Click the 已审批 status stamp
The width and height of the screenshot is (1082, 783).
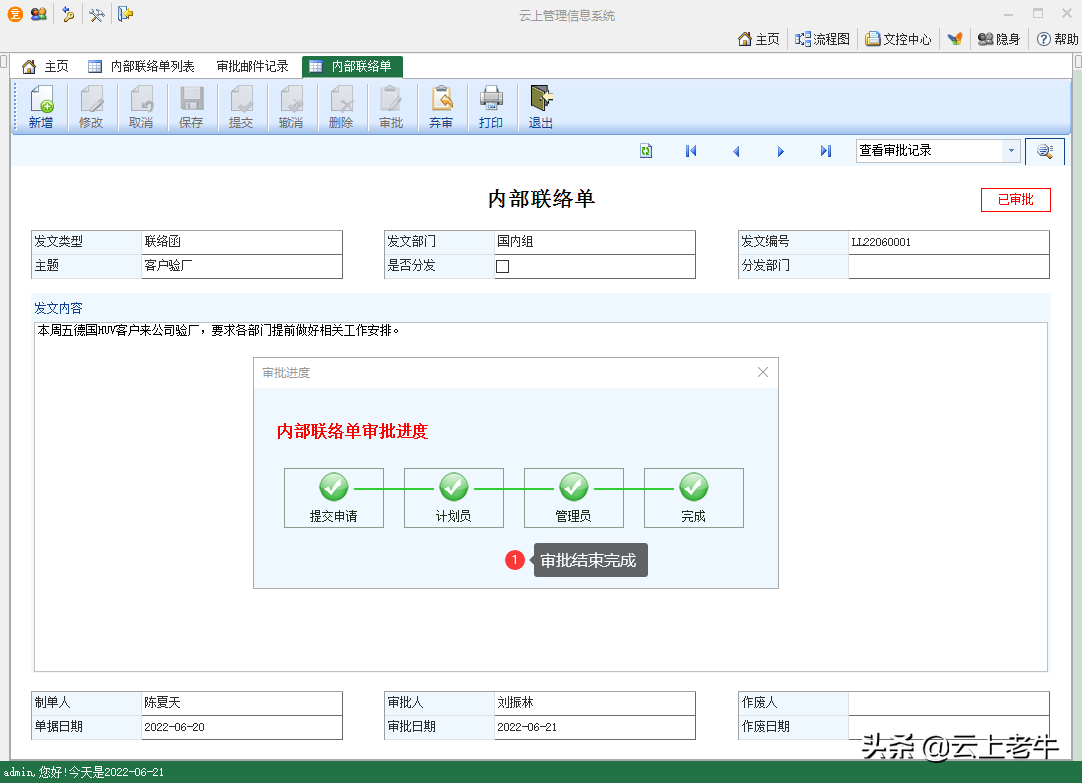click(x=1016, y=200)
